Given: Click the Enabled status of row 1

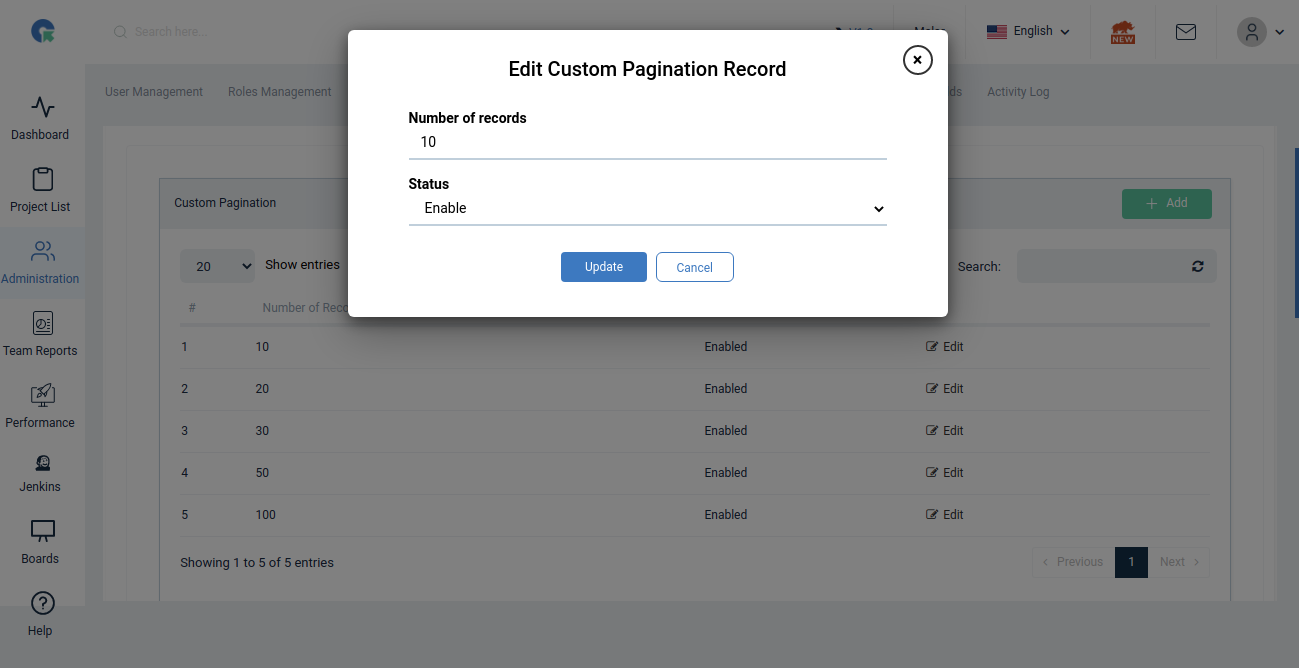Looking at the screenshot, I should [726, 347].
